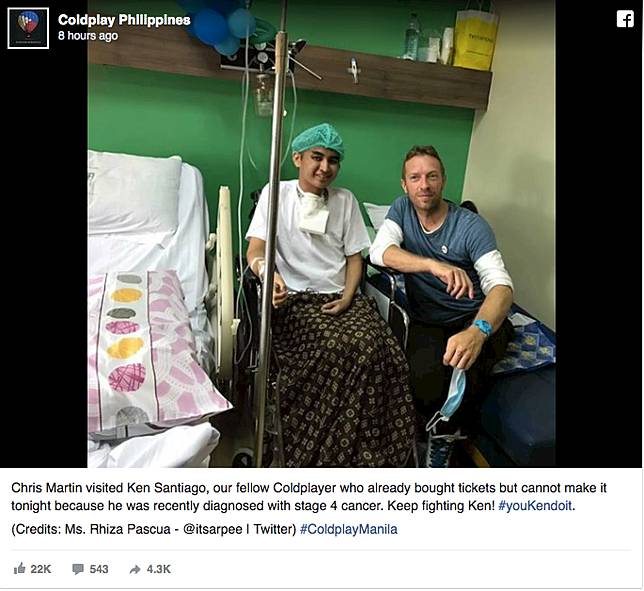The image size is (644, 591).
Task: Click the '8 hours ago' timestamp
Action: tap(88, 36)
